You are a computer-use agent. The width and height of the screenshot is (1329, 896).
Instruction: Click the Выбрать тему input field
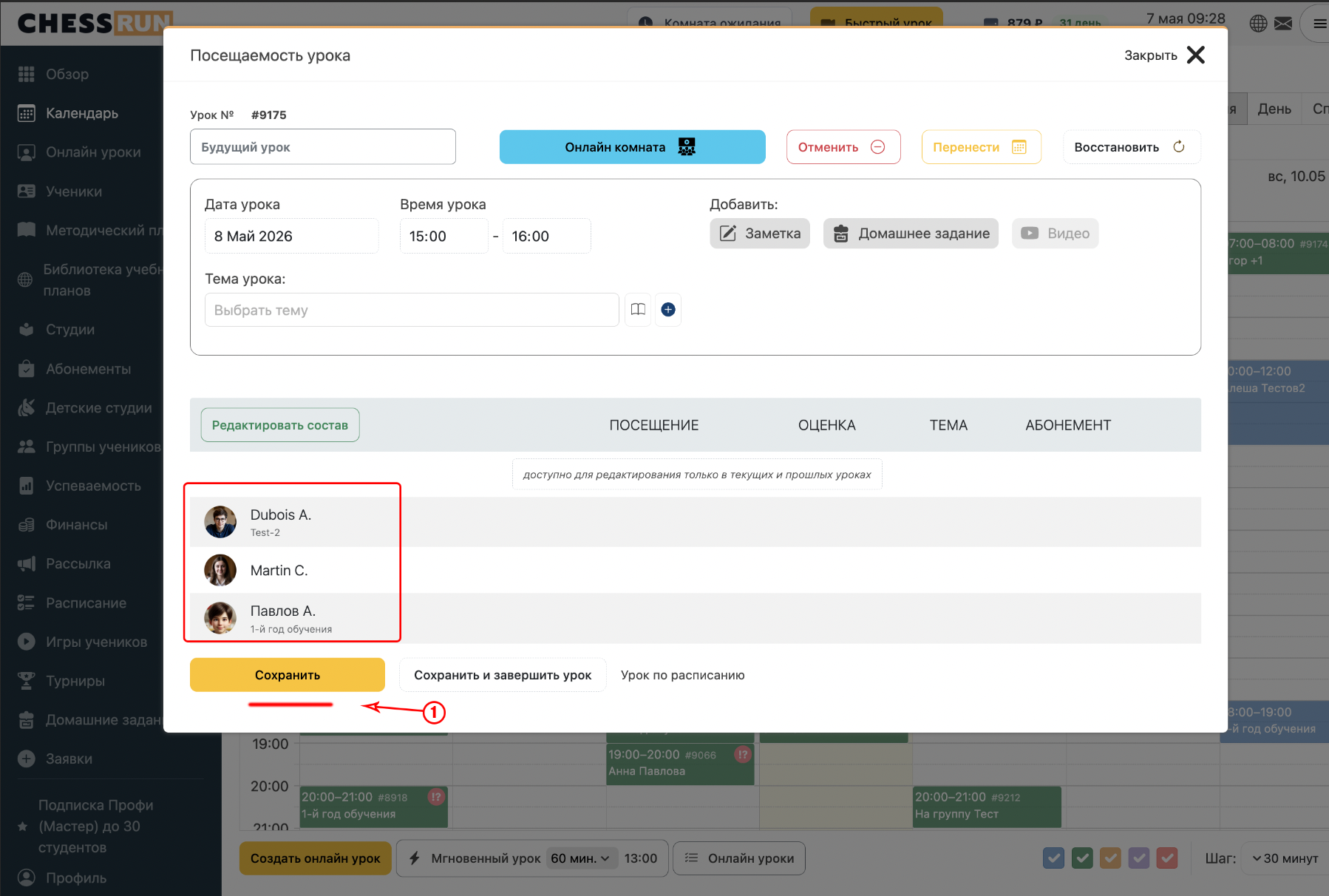[412, 310]
